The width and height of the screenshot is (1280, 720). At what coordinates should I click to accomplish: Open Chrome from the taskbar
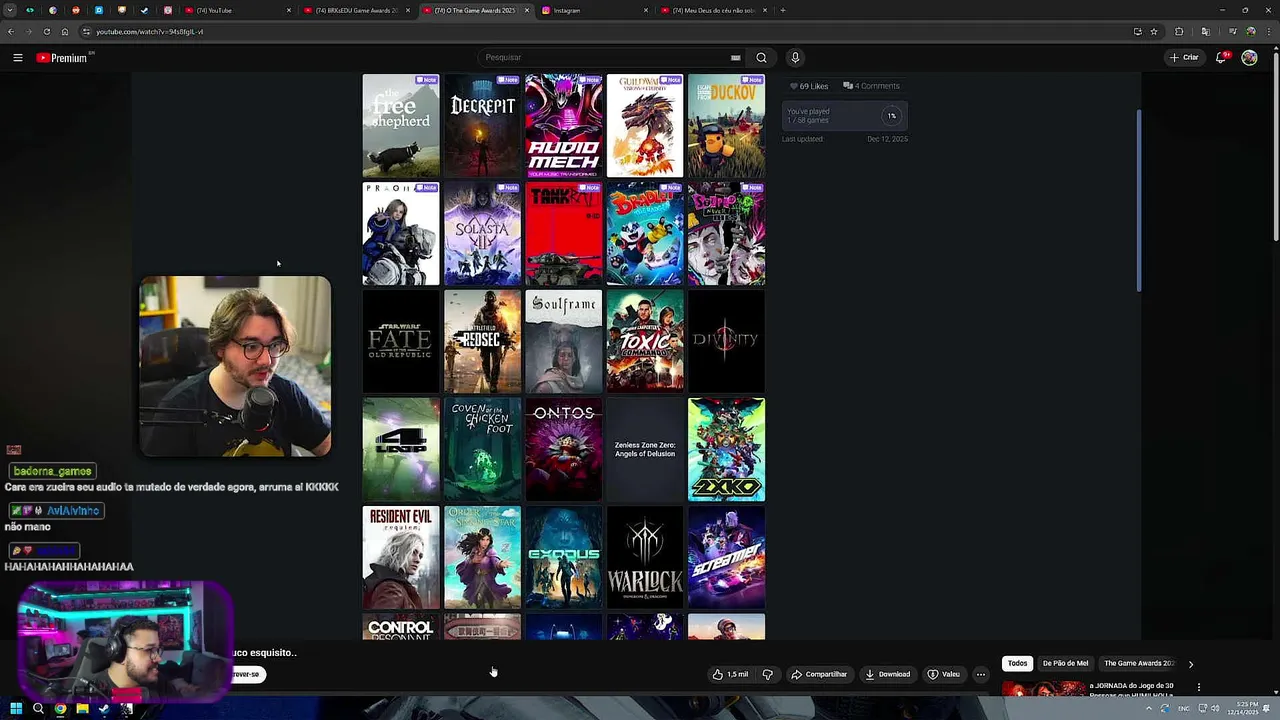tap(60, 709)
